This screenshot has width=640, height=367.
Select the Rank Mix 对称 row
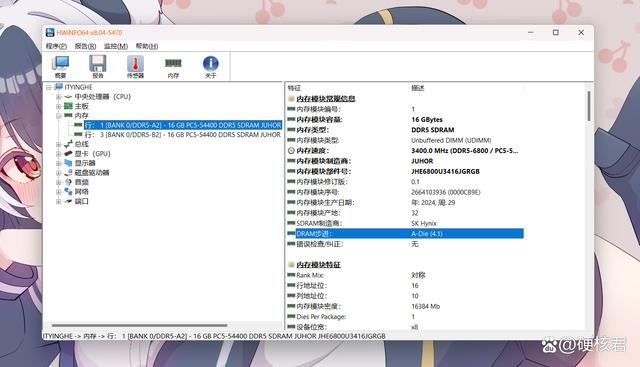coord(405,275)
